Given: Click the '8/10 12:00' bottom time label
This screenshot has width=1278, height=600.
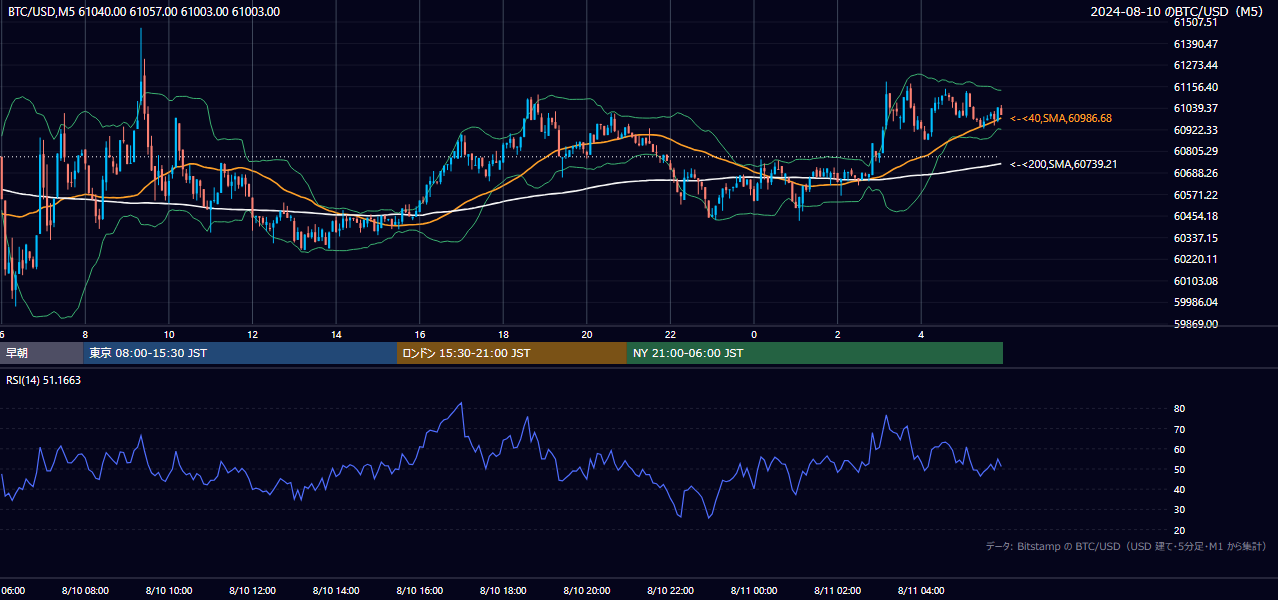Looking at the screenshot, I should coord(252,591).
